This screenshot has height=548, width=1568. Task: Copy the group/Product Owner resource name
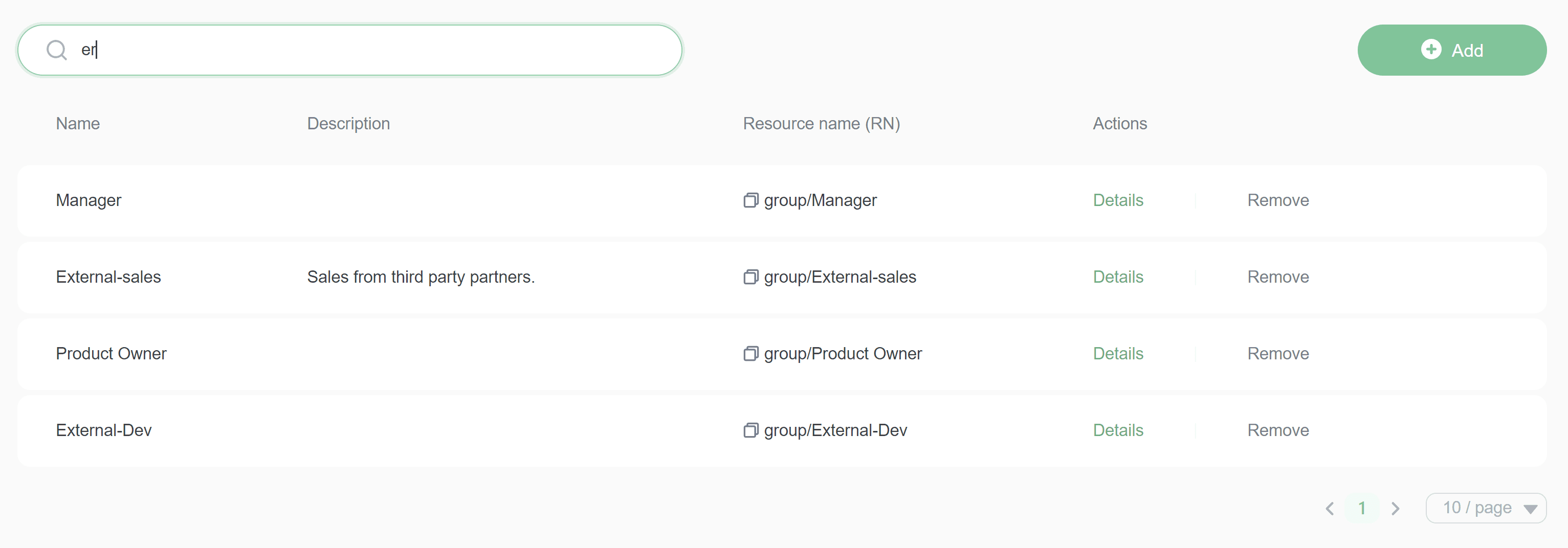750,353
